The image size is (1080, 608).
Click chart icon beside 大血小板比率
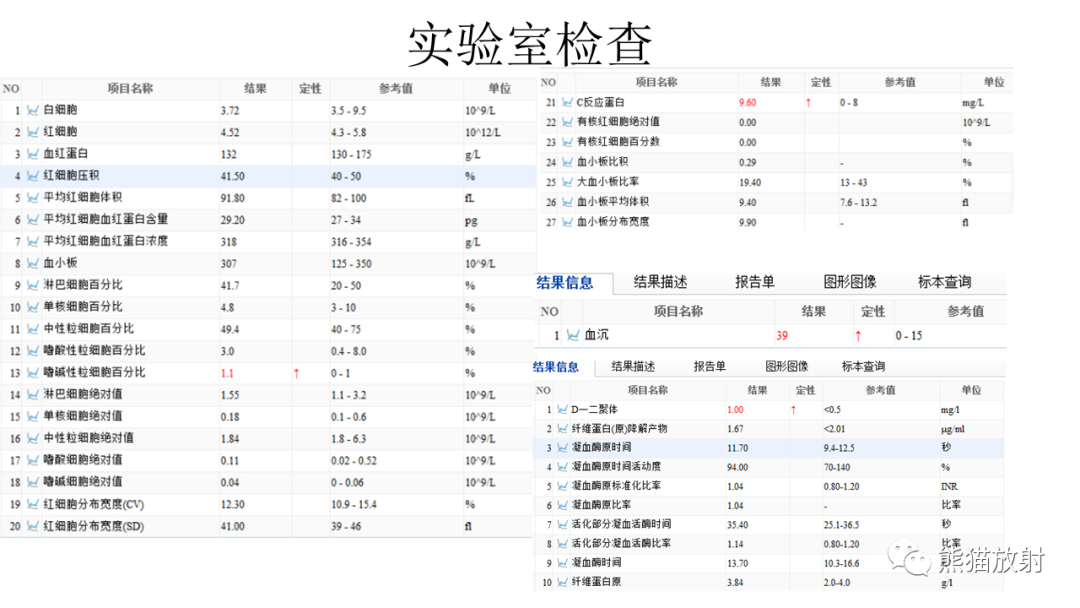pyautogui.click(x=567, y=182)
